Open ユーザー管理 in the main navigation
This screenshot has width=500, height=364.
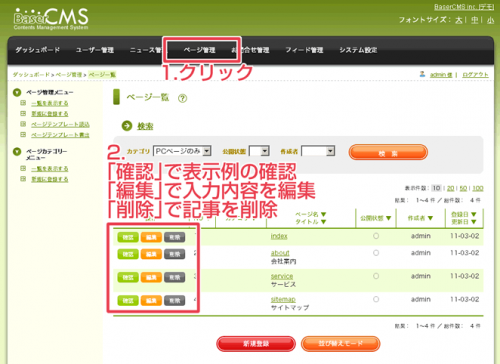[x=95, y=50]
